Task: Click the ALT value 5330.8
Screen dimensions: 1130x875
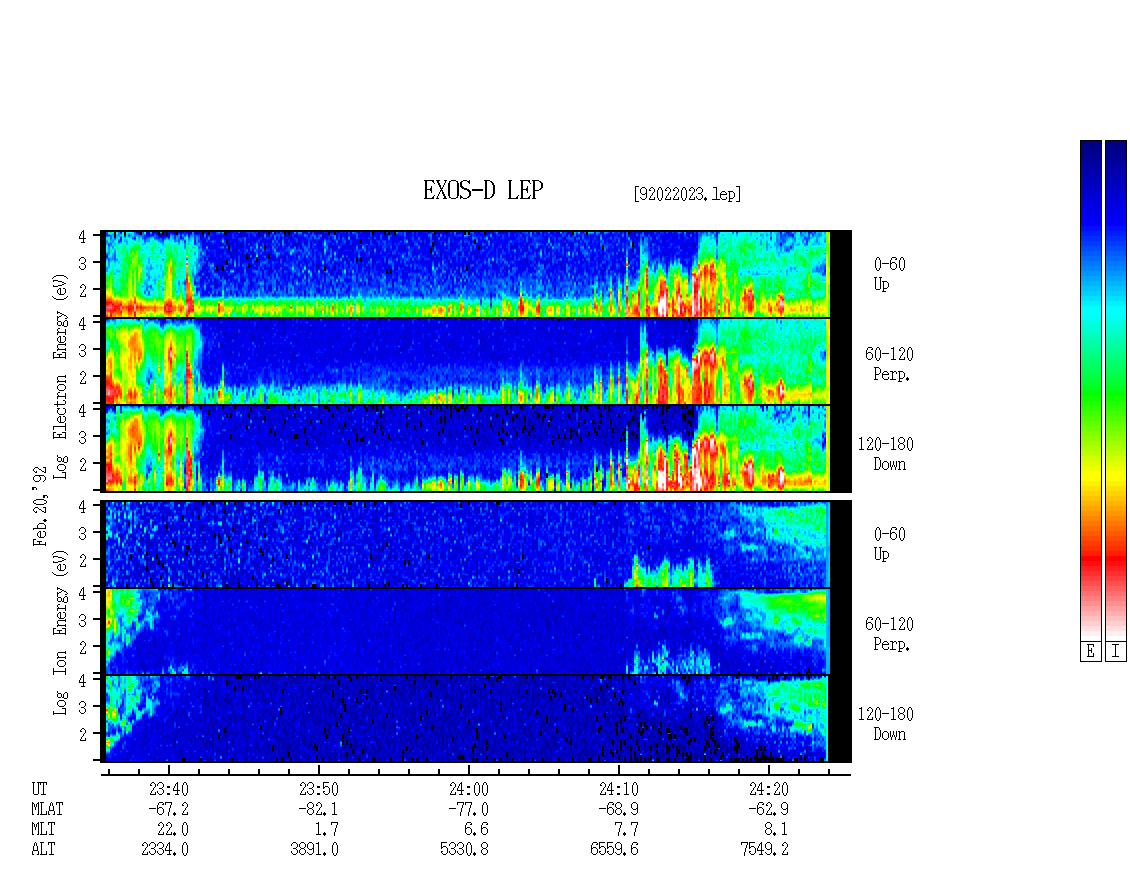Action: [x=465, y=850]
